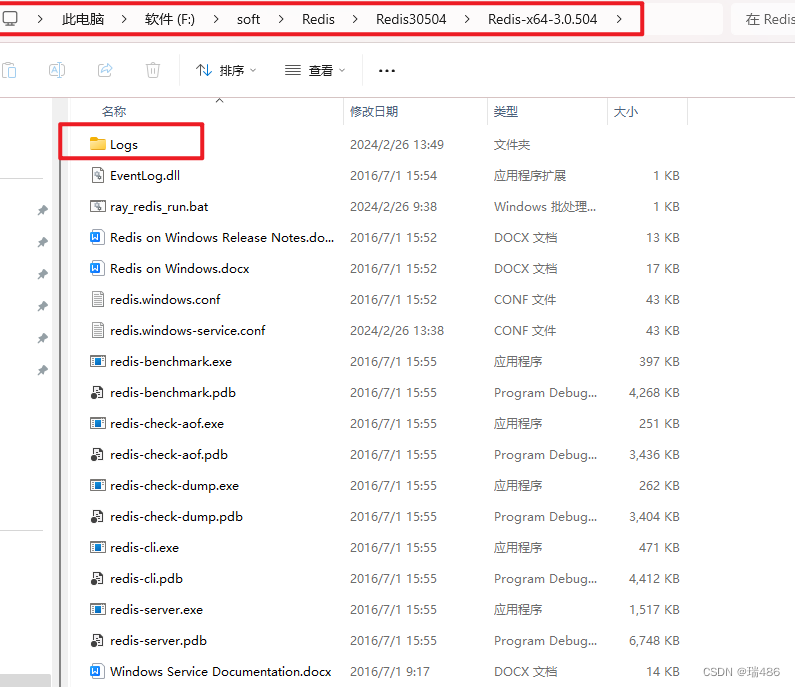Image resolution: width=795 pixels, height=687 pixels.
Task: Click the paste icon in toolbar
Action: pyautogui.click(x=9, y=70)
